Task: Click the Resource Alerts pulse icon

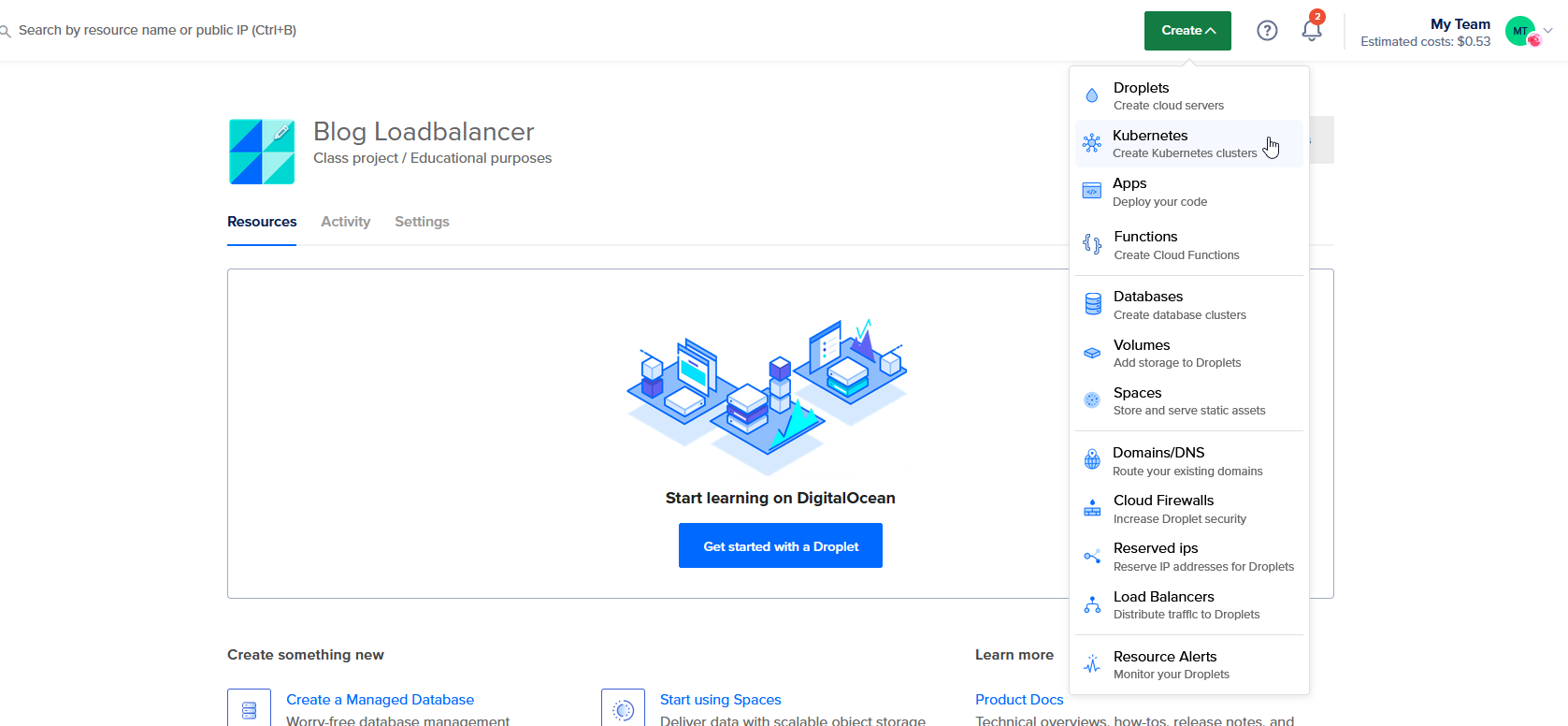Action: click(1092, 664)
